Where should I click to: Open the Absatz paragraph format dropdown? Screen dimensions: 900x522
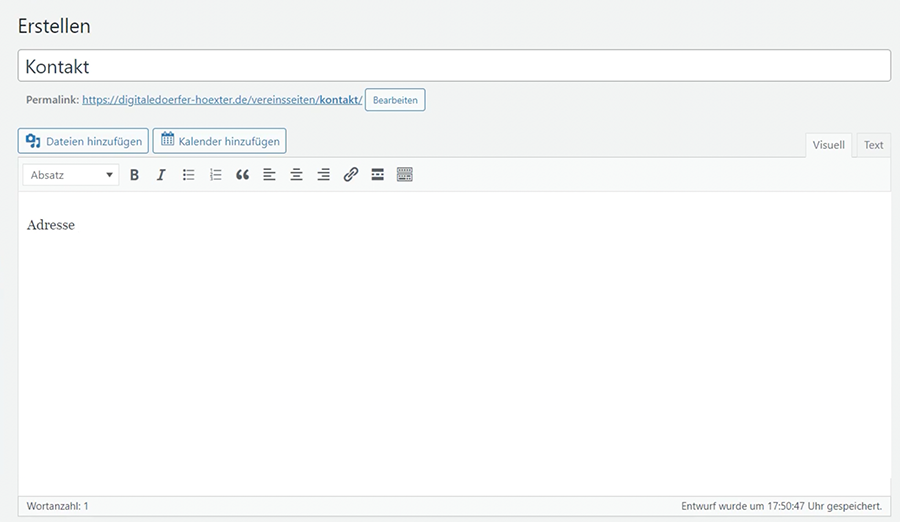pos(70,175)
